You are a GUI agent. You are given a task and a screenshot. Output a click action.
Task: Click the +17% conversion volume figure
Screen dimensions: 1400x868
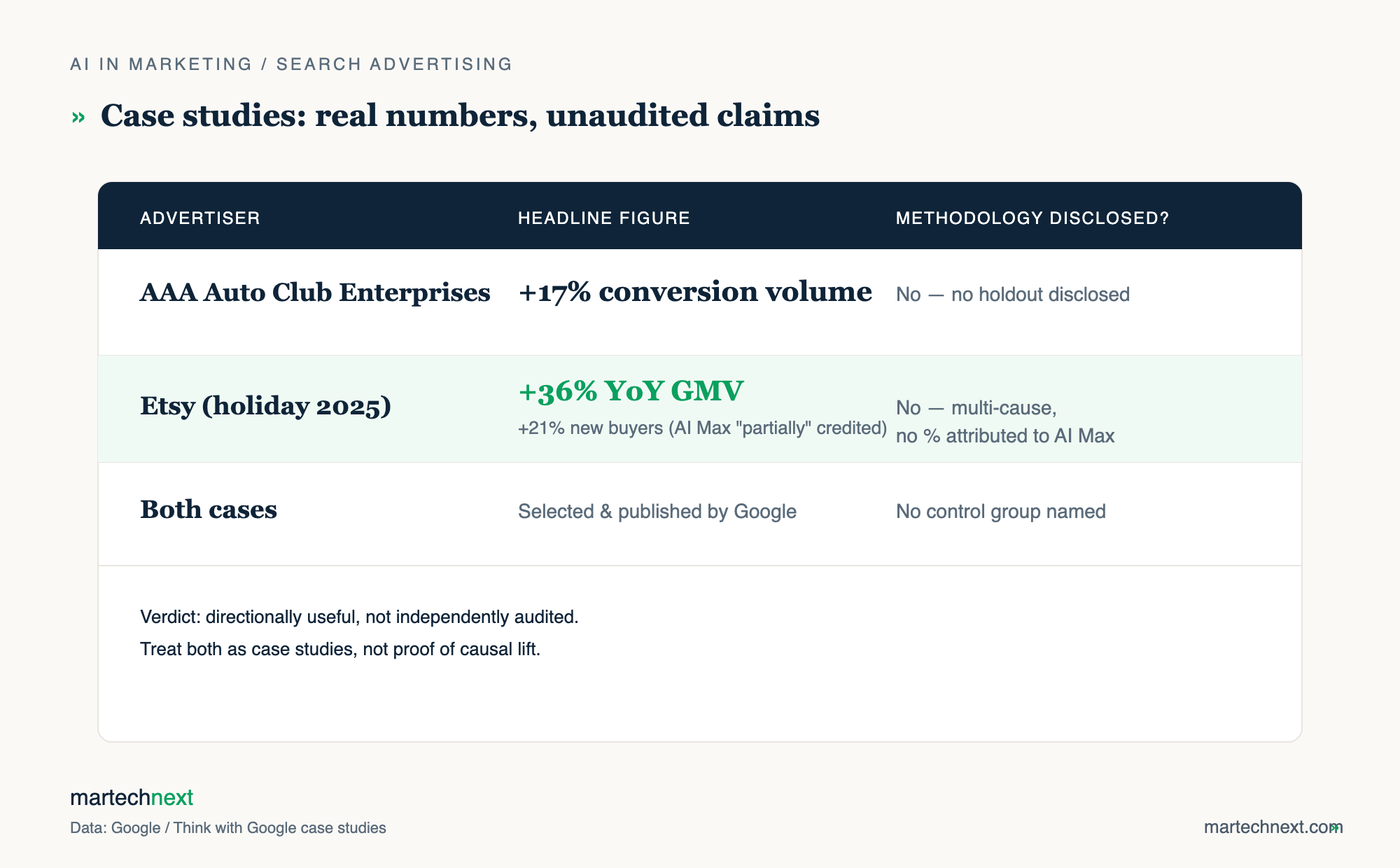tap(695, 292)
